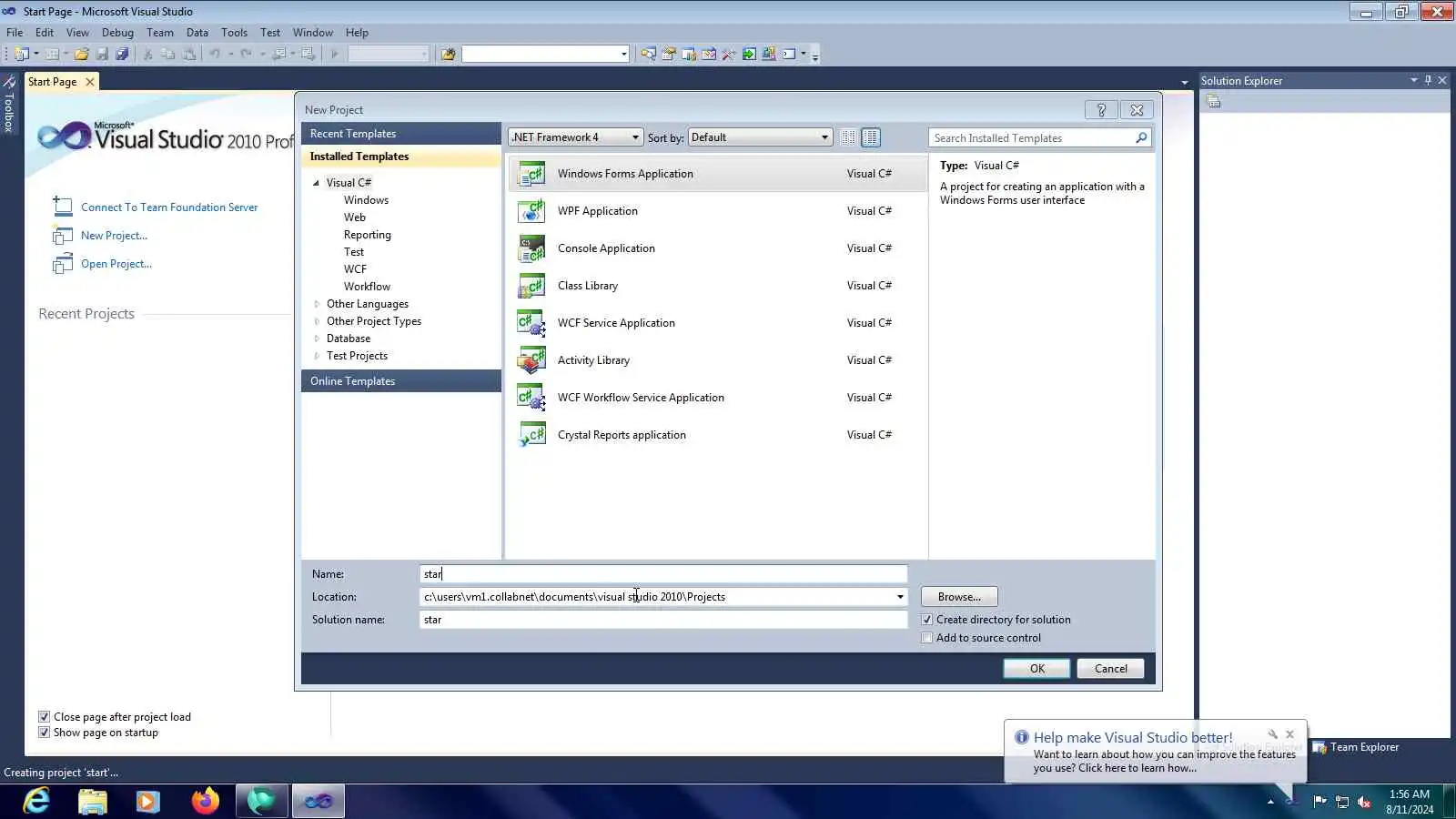The image size is (1456, 819).
Task: Open Windows Explorer from the taskbar
Action: [x=93, y=801]
